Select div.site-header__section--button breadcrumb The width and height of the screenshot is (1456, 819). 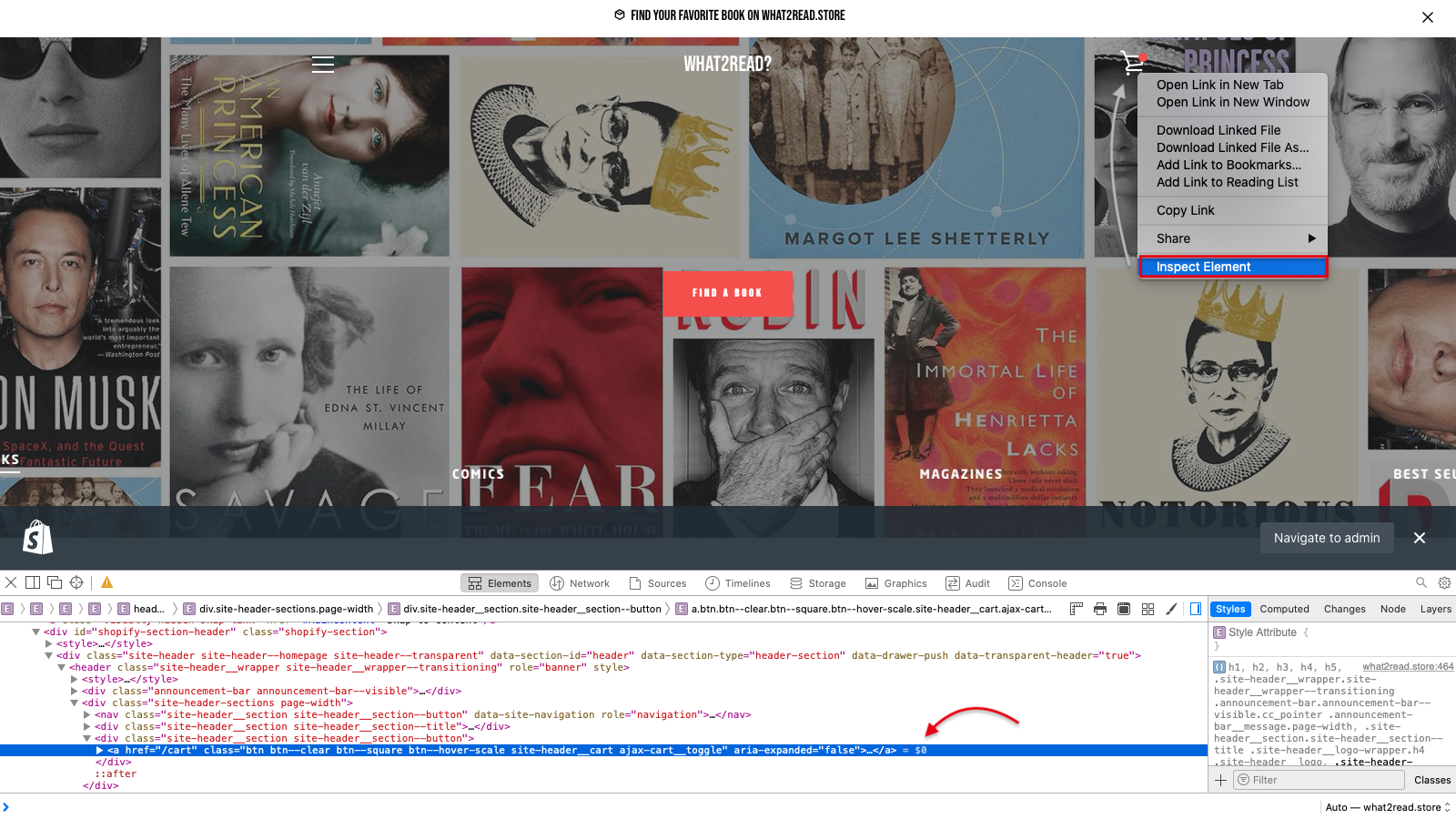point(525,609)
